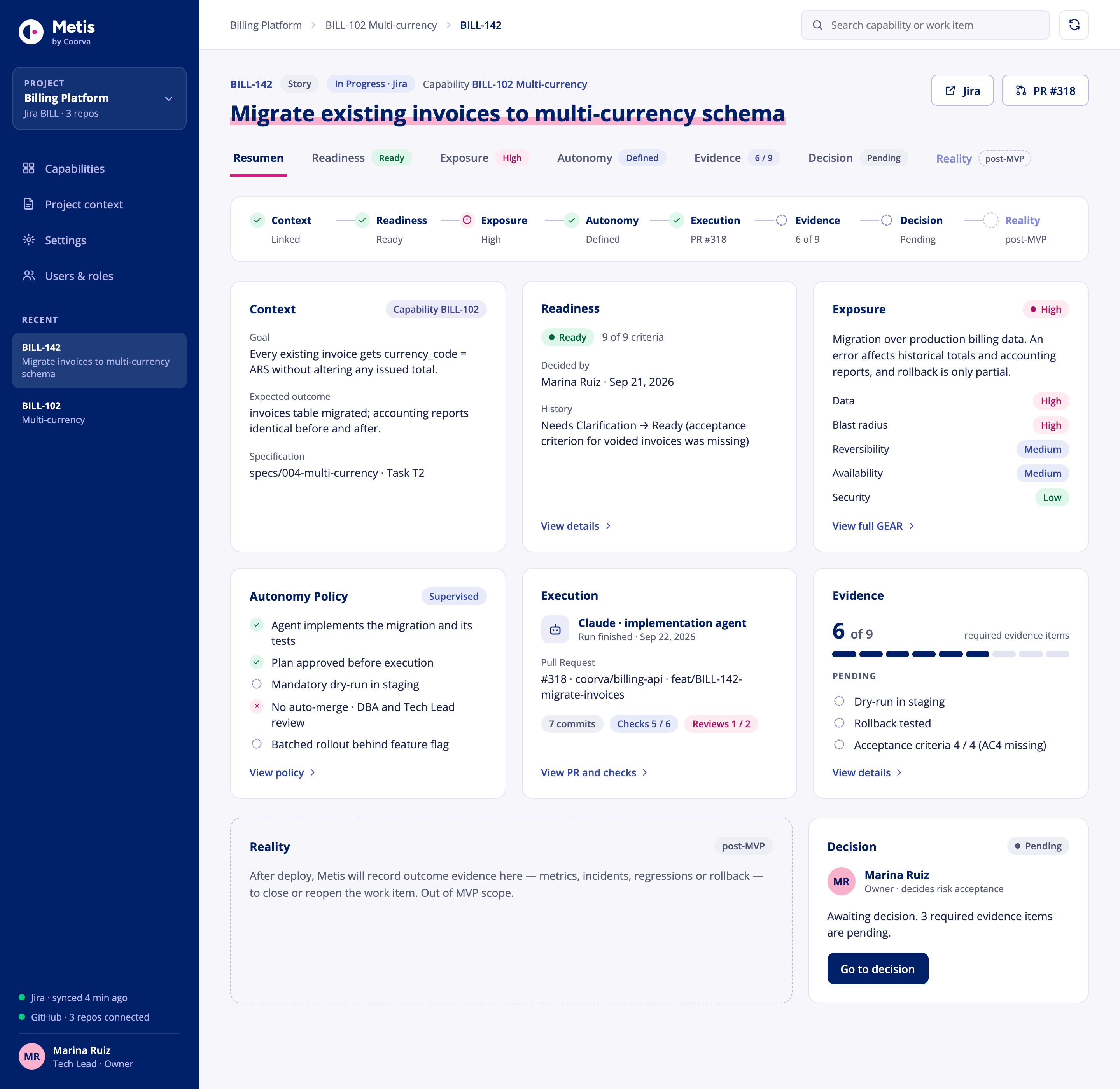
Task: Toggle 'Plan approved before execution' check
Action: 257,662
